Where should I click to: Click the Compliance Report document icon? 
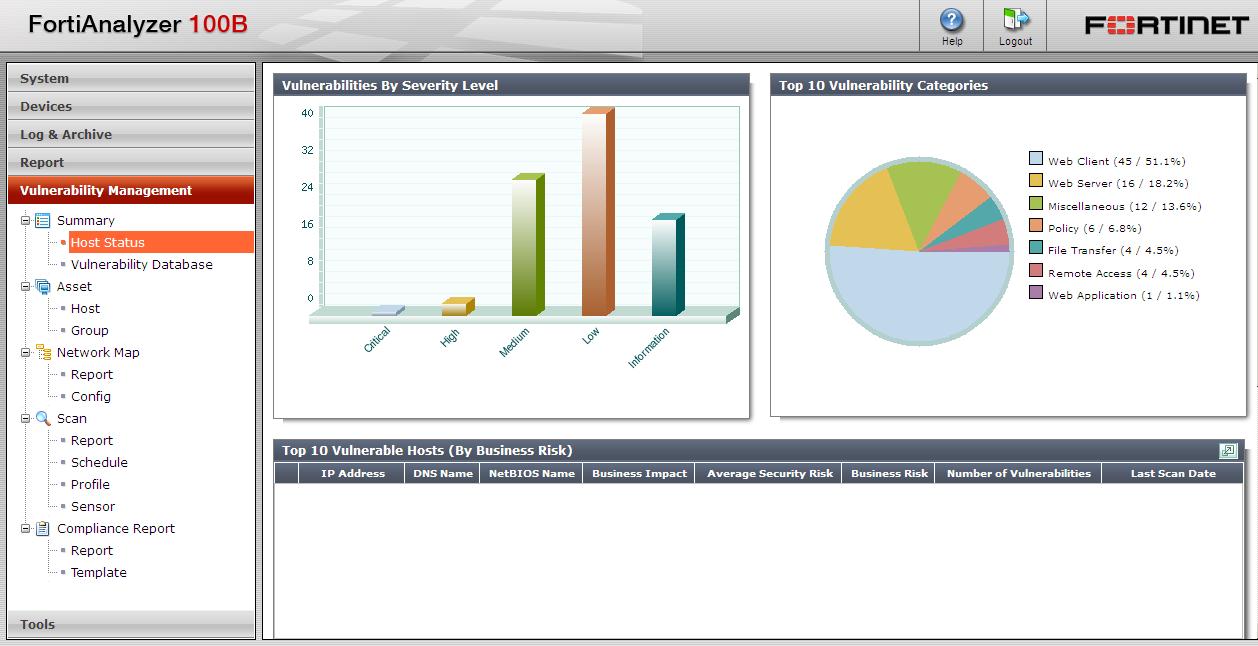pos(43,528)
